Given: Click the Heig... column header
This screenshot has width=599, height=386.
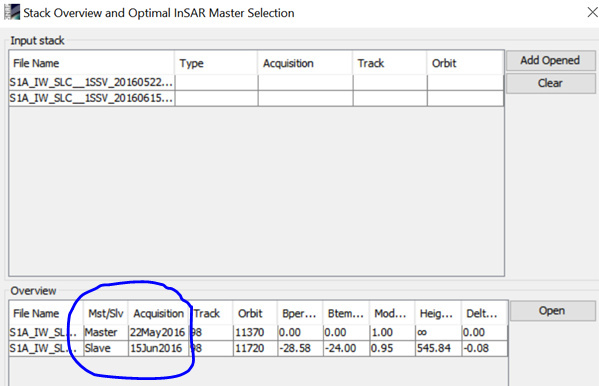Looking at the screenshot, I should [438, 313].
